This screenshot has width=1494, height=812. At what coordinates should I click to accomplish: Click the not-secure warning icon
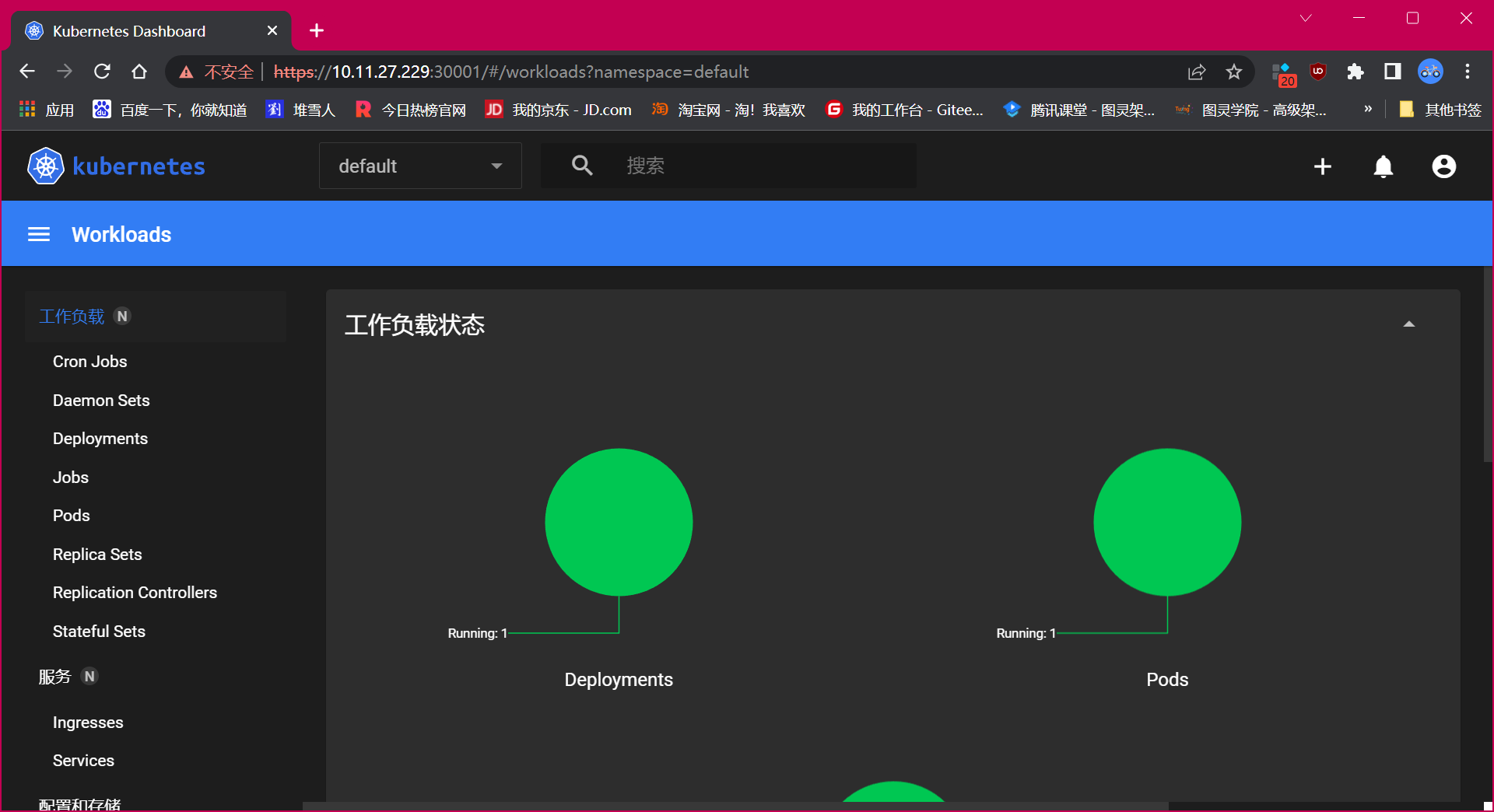[x=186, y=72]
